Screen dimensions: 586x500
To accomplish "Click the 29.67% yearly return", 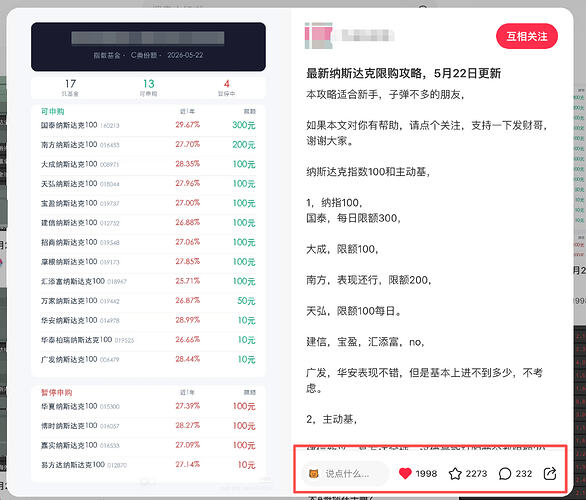I will pos(188,124).
